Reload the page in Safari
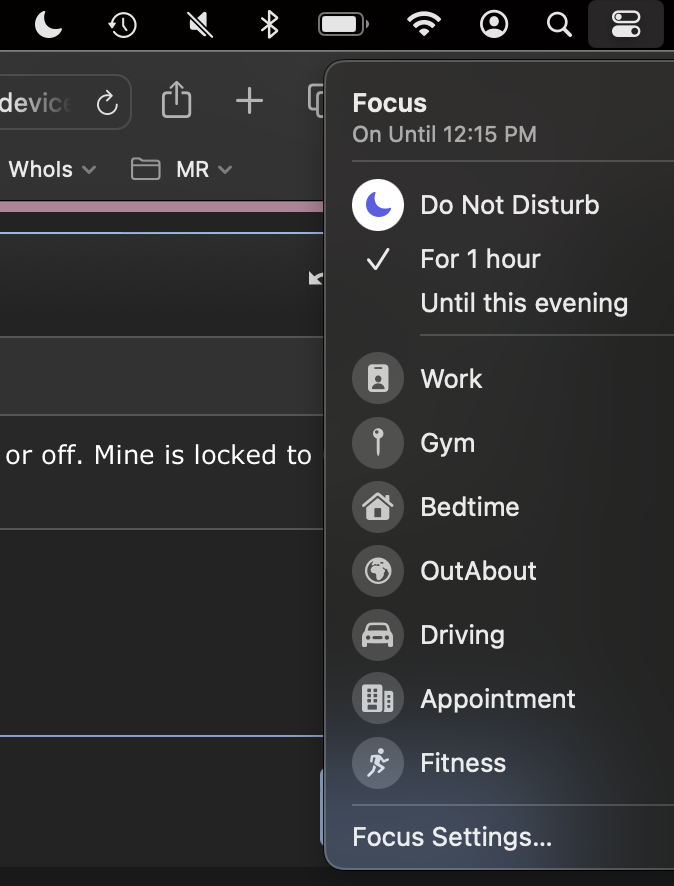674x886 pixels. click(107, 103)
